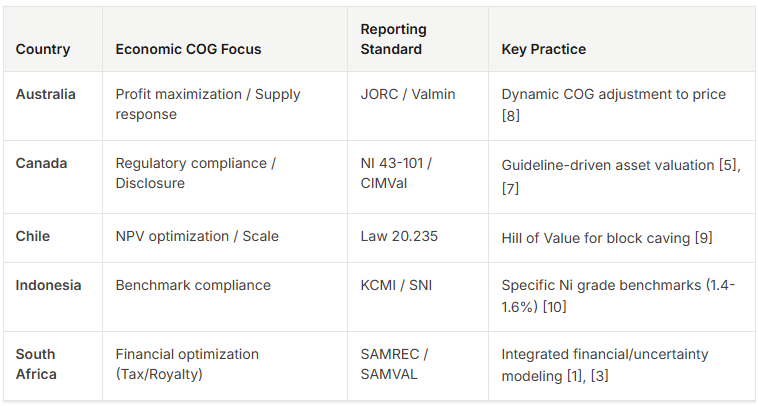Click the Key Practice column header
The image size is (758, 406).
click(x=544, y=49)
